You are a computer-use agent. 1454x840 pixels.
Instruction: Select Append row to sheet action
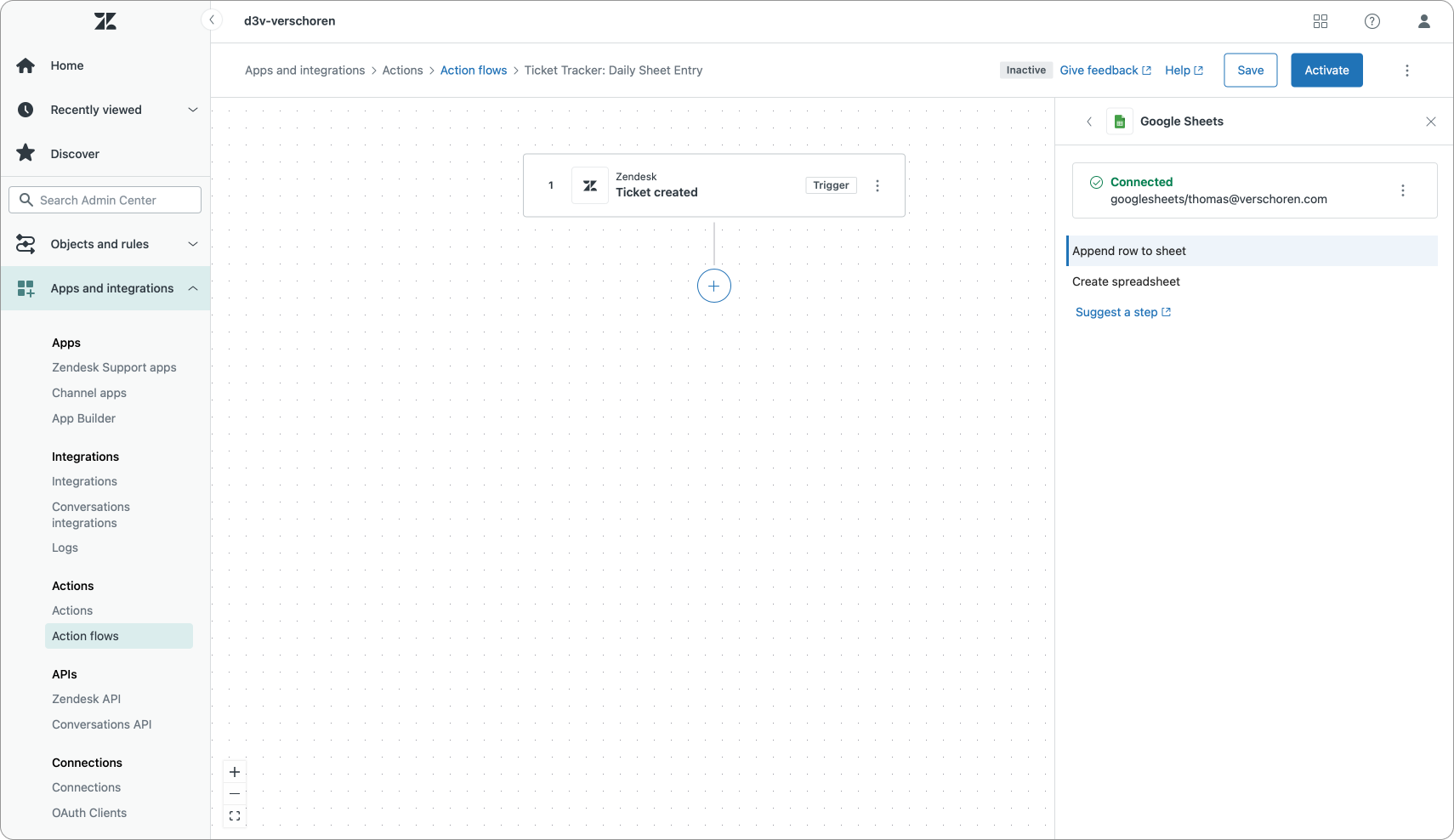tap(1252, 251)
